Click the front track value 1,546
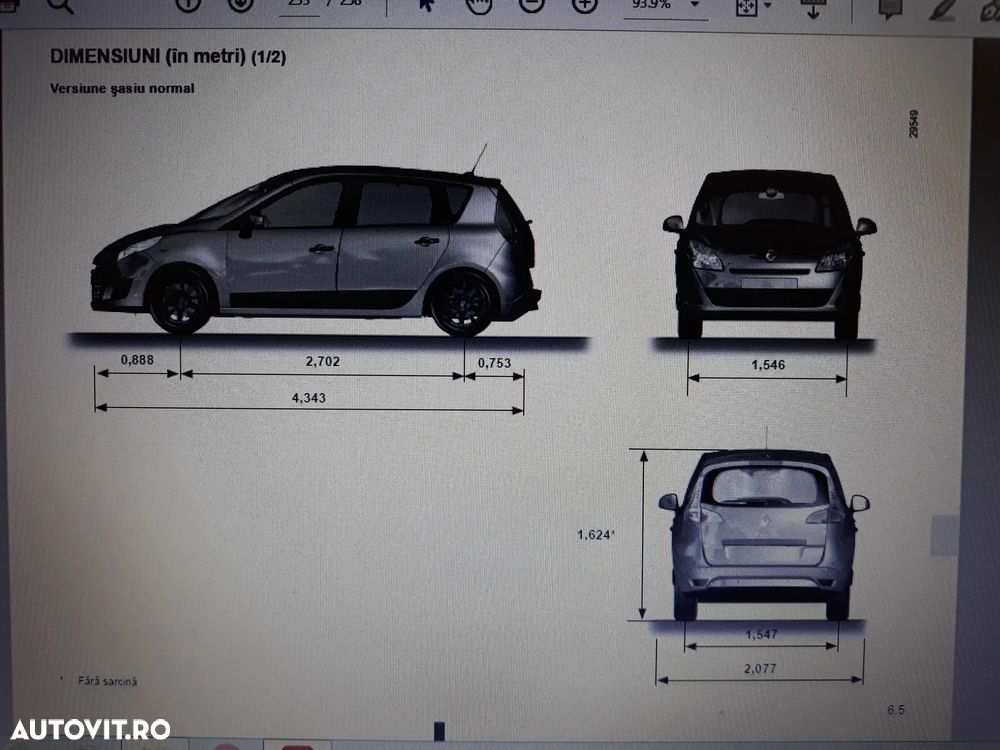1000x750 pixels. pos(768,365)
